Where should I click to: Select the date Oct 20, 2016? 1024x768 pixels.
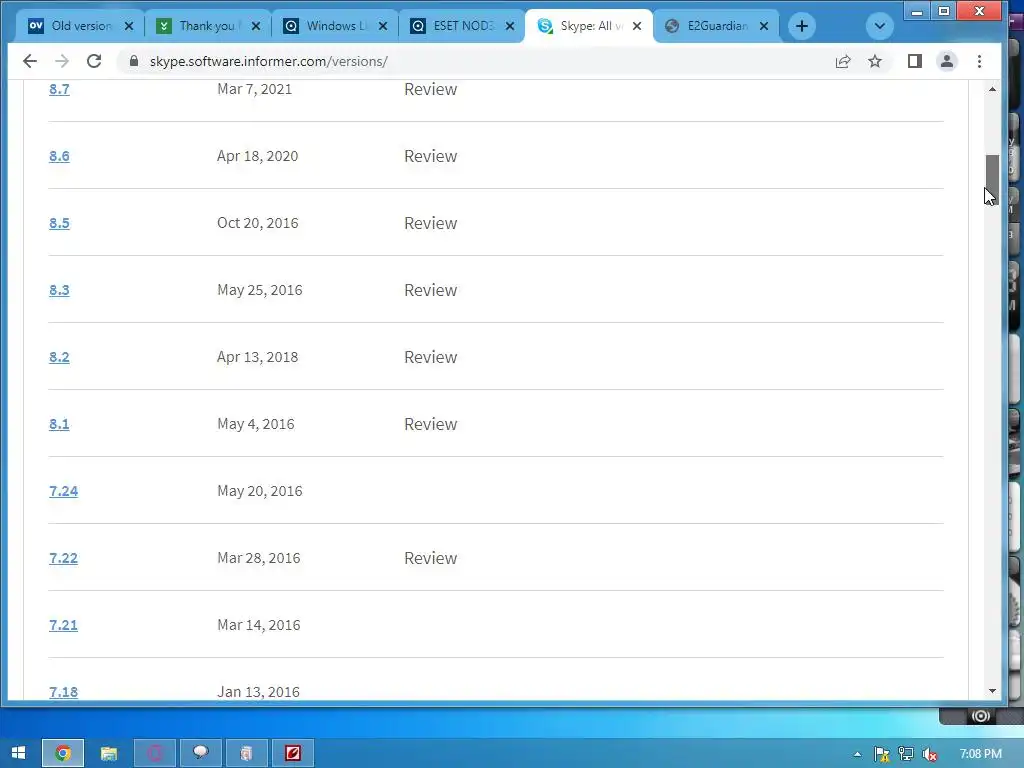coord(257,223)
